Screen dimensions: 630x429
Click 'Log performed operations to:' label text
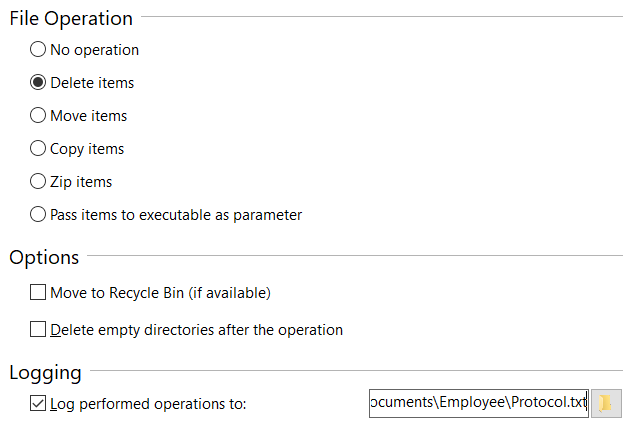[148, 404]
